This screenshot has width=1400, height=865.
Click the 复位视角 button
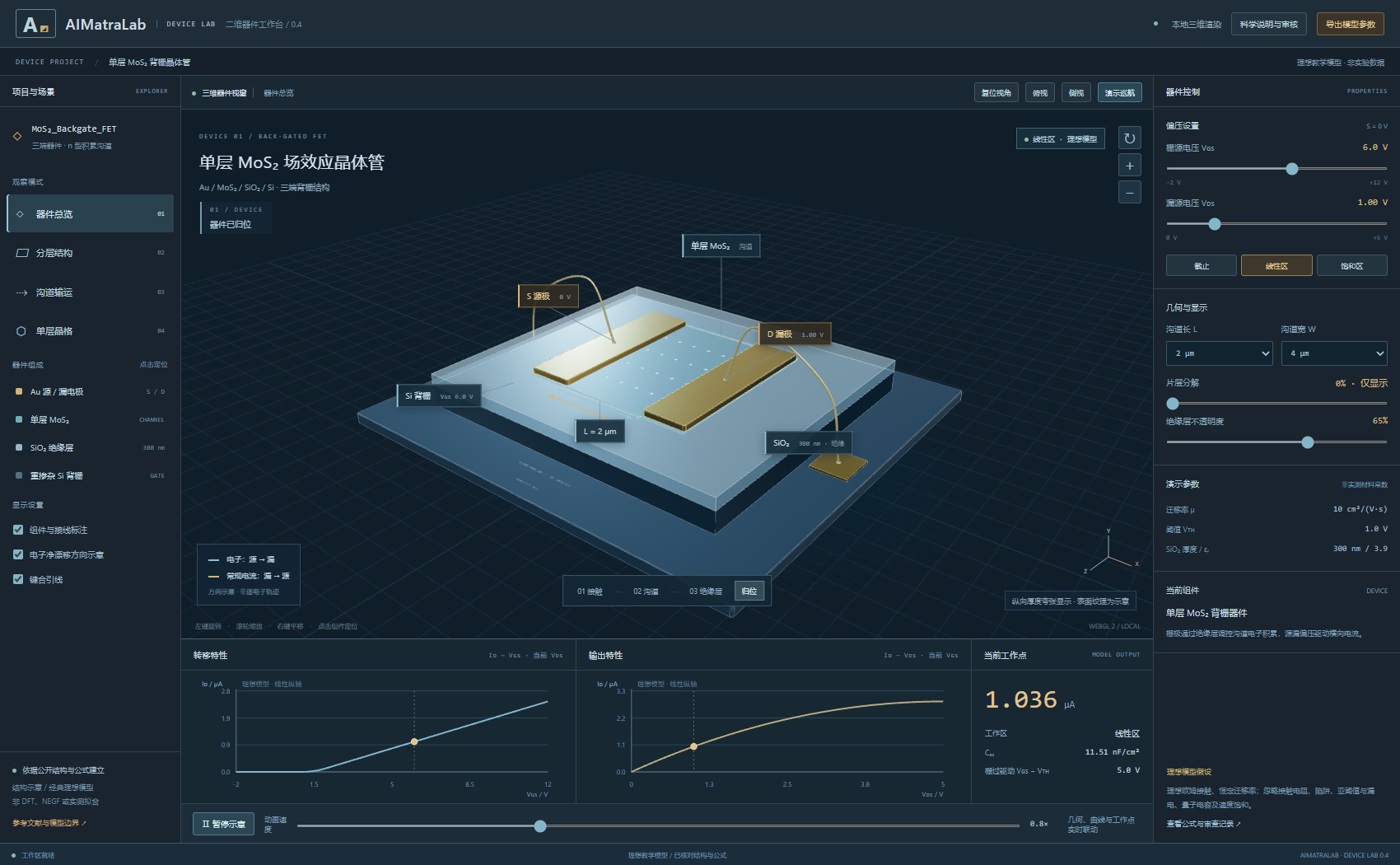(x=996, y=93)
